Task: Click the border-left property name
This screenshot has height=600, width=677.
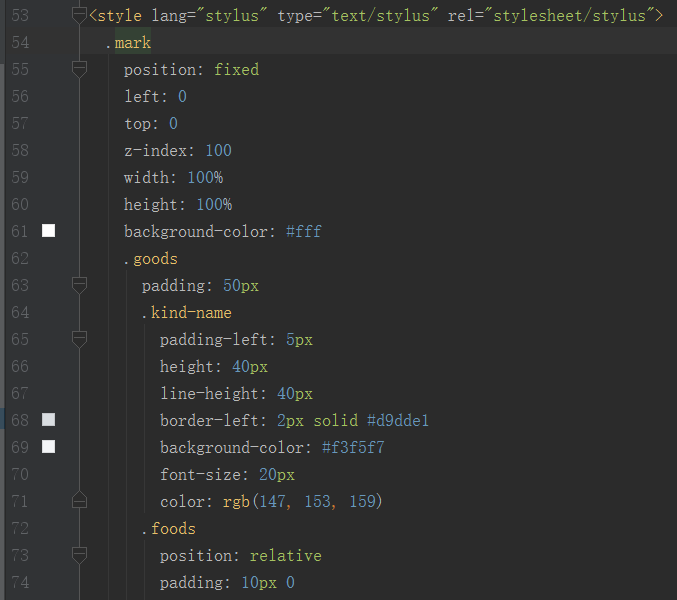Action: pos(209,420)
